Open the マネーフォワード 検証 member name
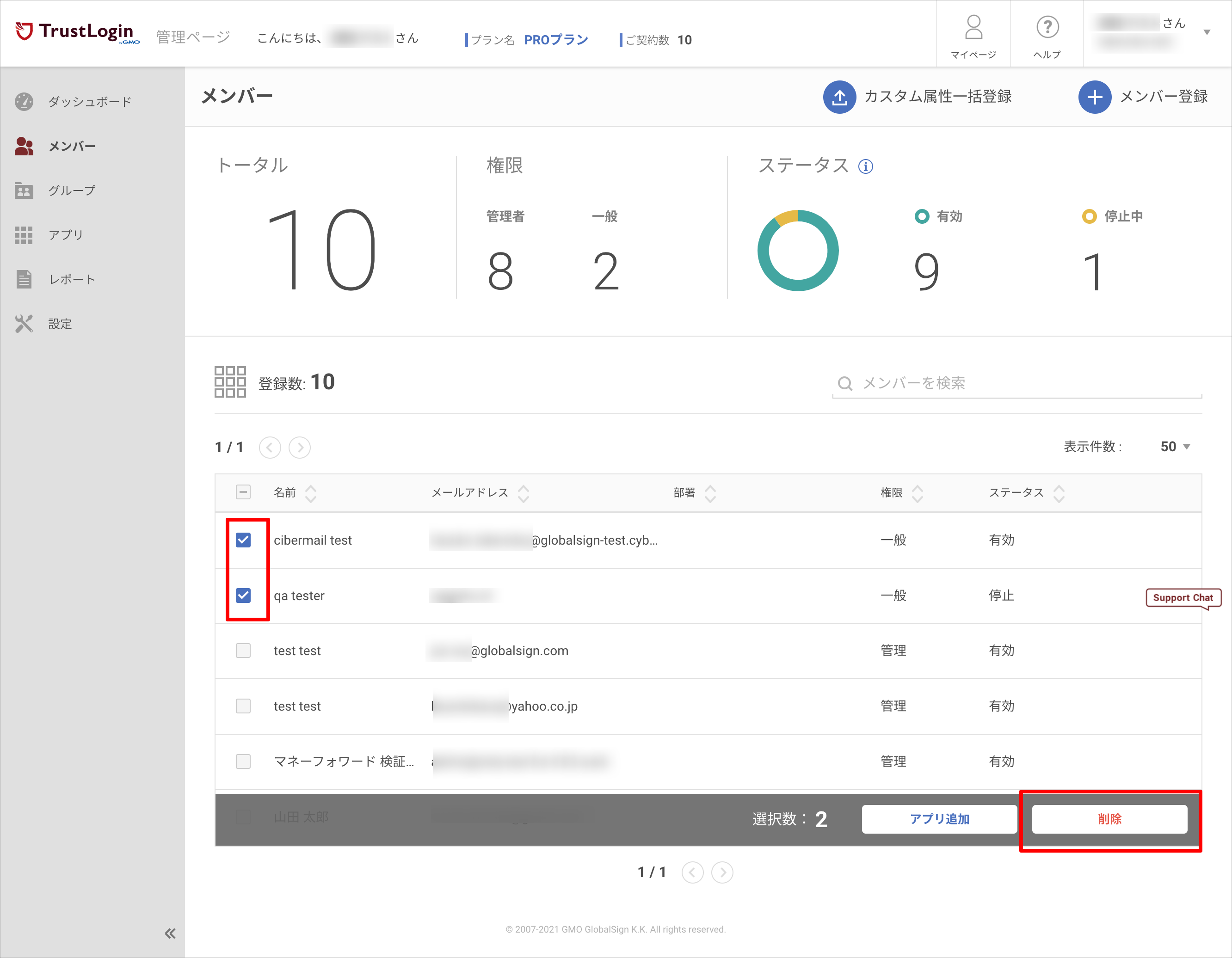 pos(344,761)
